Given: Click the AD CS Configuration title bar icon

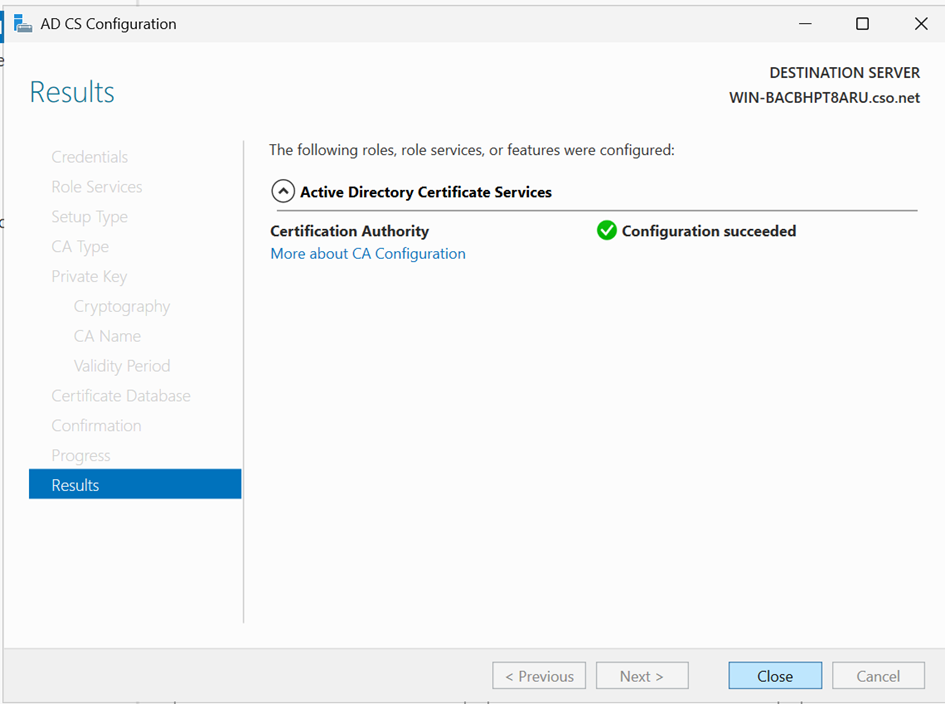Looking at the screenshot, I should (x=22, y=24).
